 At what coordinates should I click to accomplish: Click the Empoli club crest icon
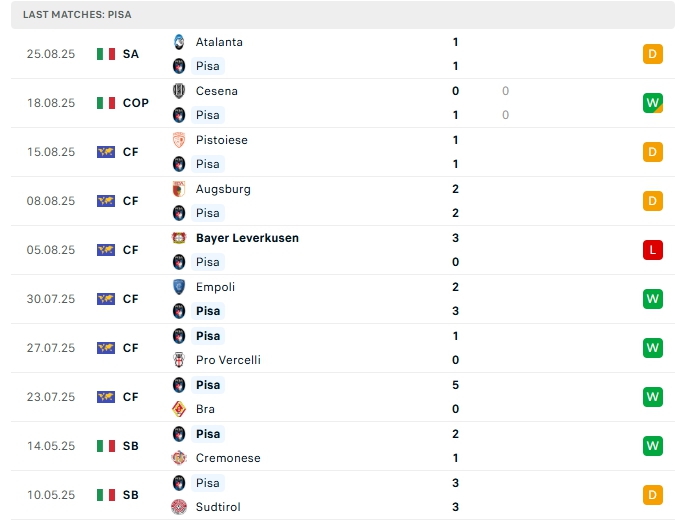tap(179, 287)
